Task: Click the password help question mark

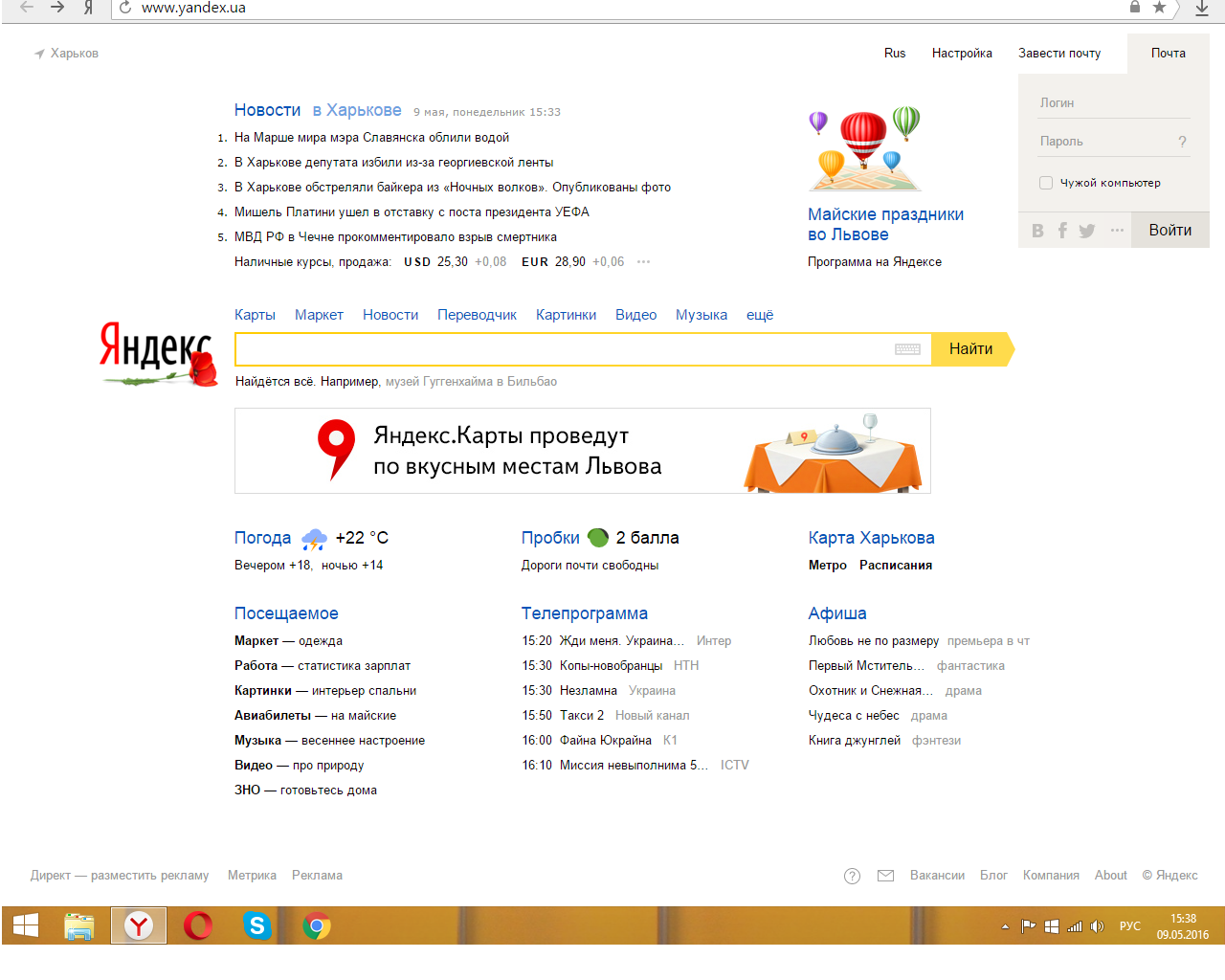Action: [x=1182, y=142]
